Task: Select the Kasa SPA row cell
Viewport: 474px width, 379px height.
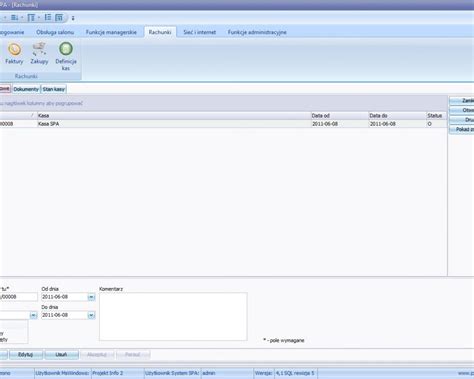Action: tap(174, 124)
